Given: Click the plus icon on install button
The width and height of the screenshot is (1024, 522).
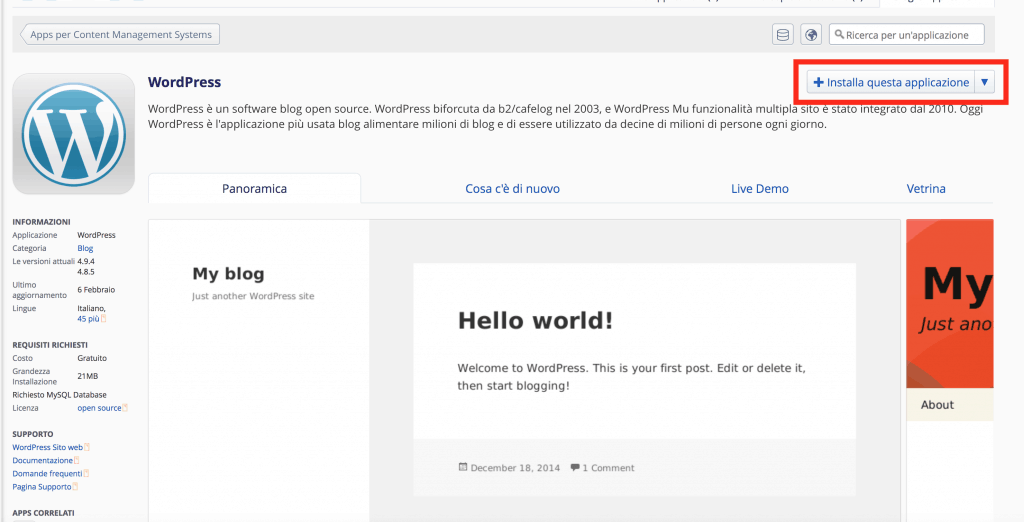Looking at the screenshot, I should (818, 82).
